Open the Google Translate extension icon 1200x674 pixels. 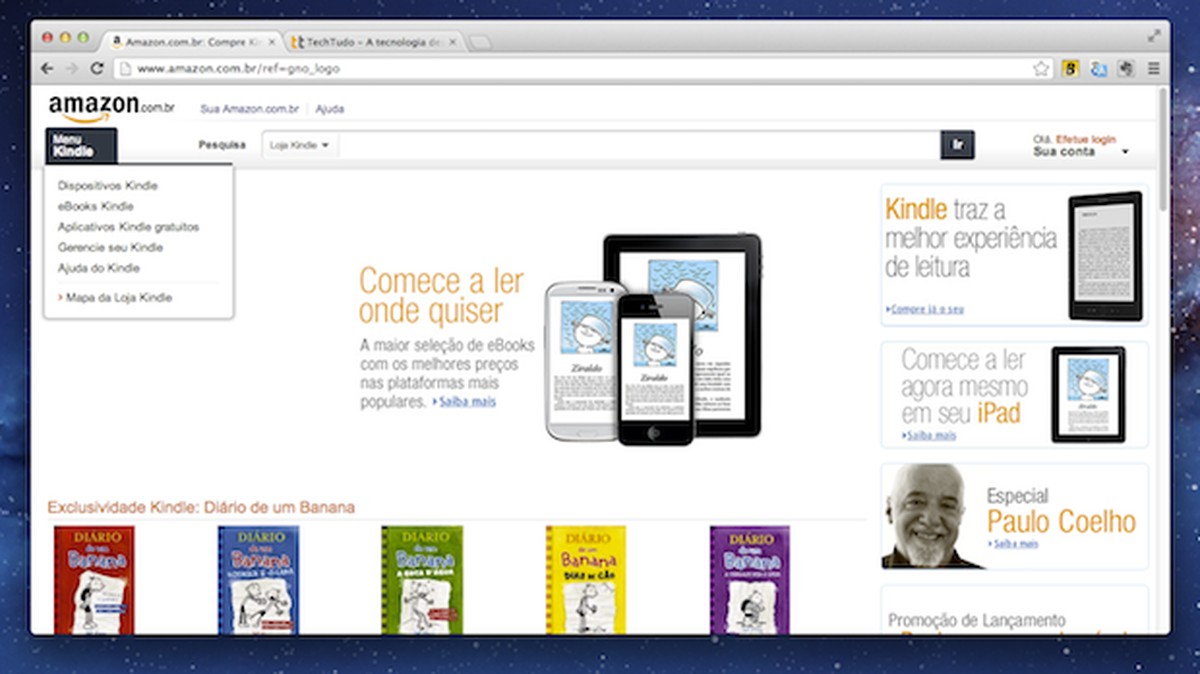click(1100, 68)
